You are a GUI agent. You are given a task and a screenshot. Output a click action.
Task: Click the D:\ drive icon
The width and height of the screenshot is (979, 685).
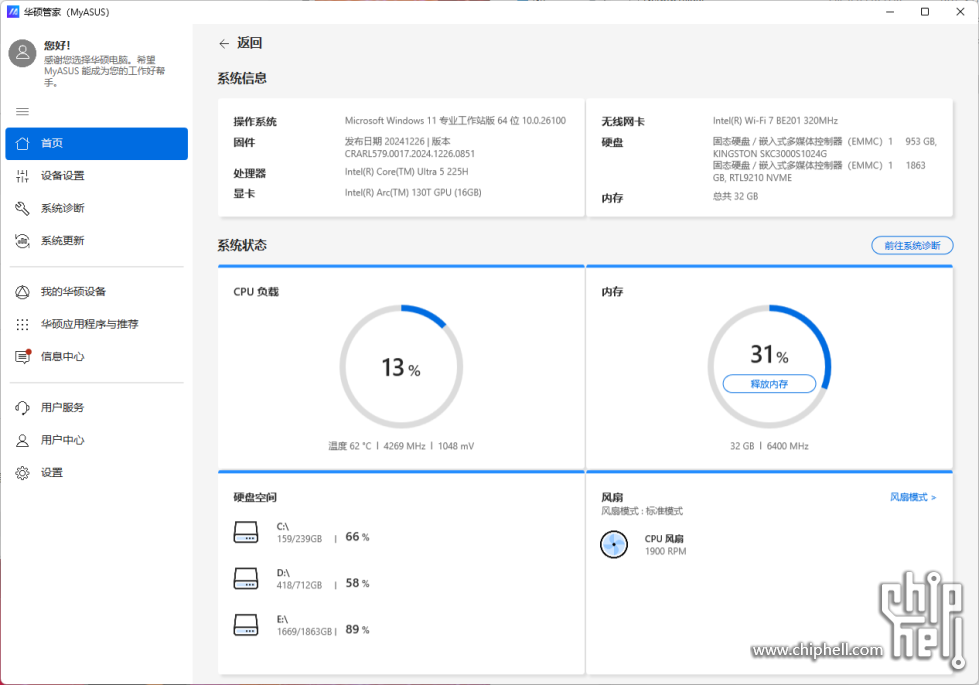(x=246, y=579)
